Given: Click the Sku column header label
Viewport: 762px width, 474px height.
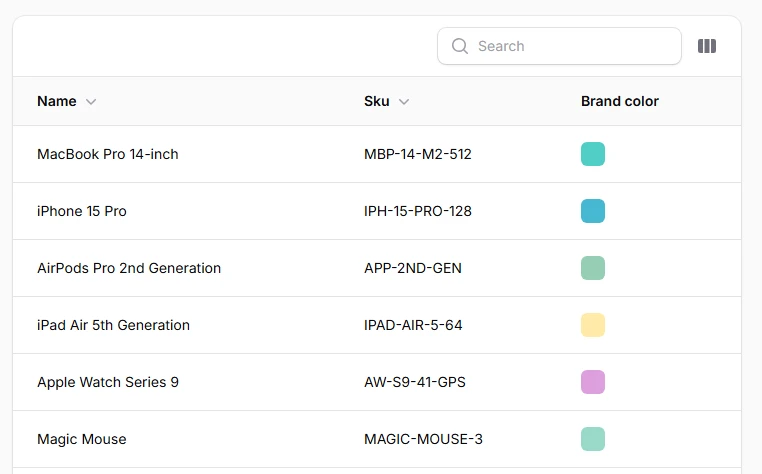Looking at the screenshot, I should 377,101.
